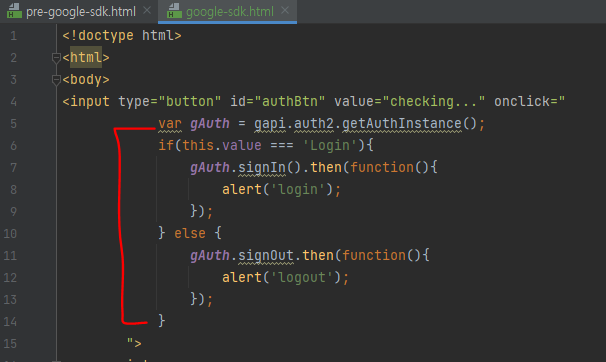Image resolution: width=606 pixels, height=362 pixels.
Task: Click the closing brace on line 14
Action: point(162,321)
